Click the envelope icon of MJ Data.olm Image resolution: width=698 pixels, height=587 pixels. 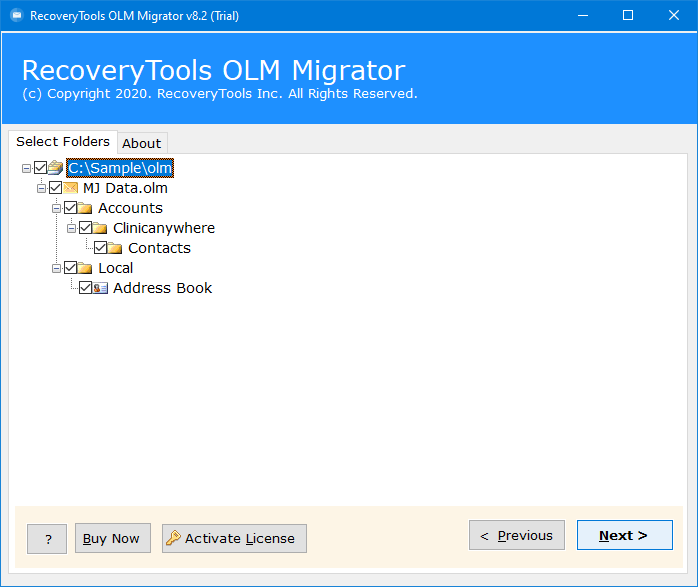(70, 188)
